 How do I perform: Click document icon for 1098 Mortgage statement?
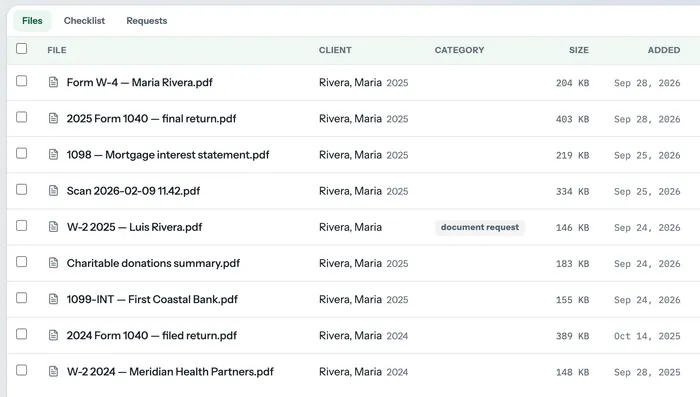(53, 155)
